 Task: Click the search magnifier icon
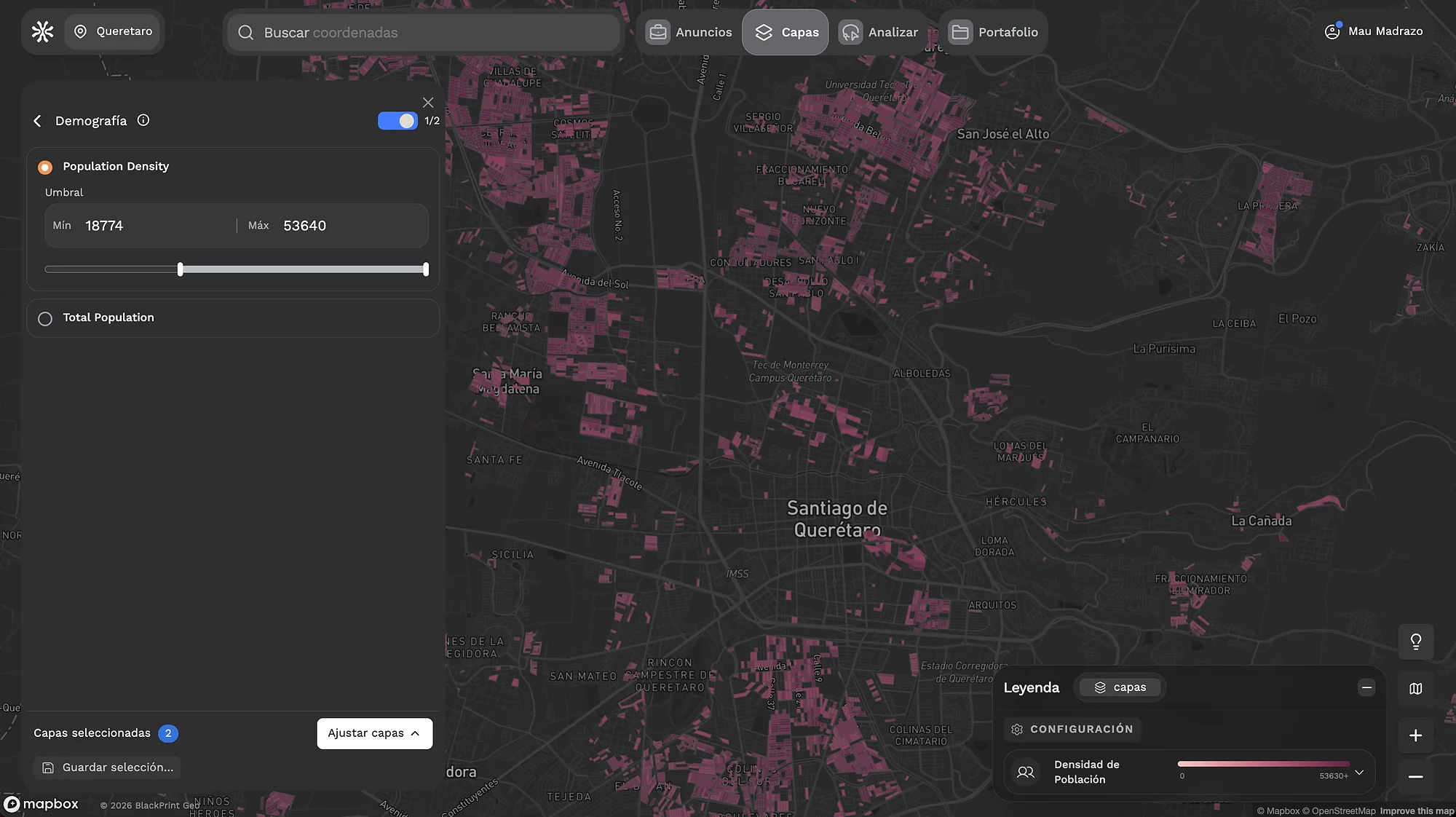point(246,33)
